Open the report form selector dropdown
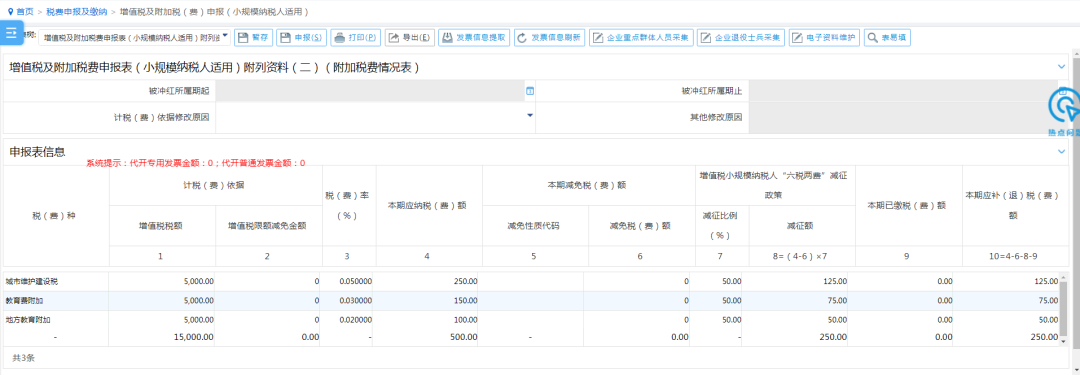Image resolution: width=1080 pixels, height=375 pixels. pos(134,38)
